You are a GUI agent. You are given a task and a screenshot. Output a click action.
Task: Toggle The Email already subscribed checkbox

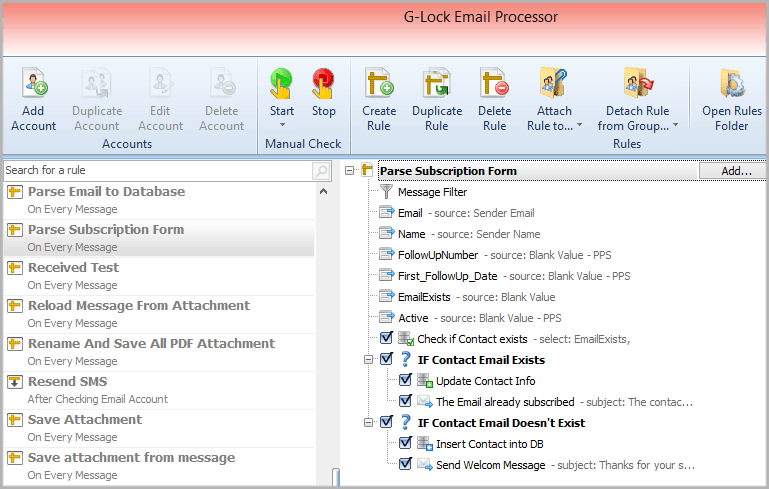405,401
